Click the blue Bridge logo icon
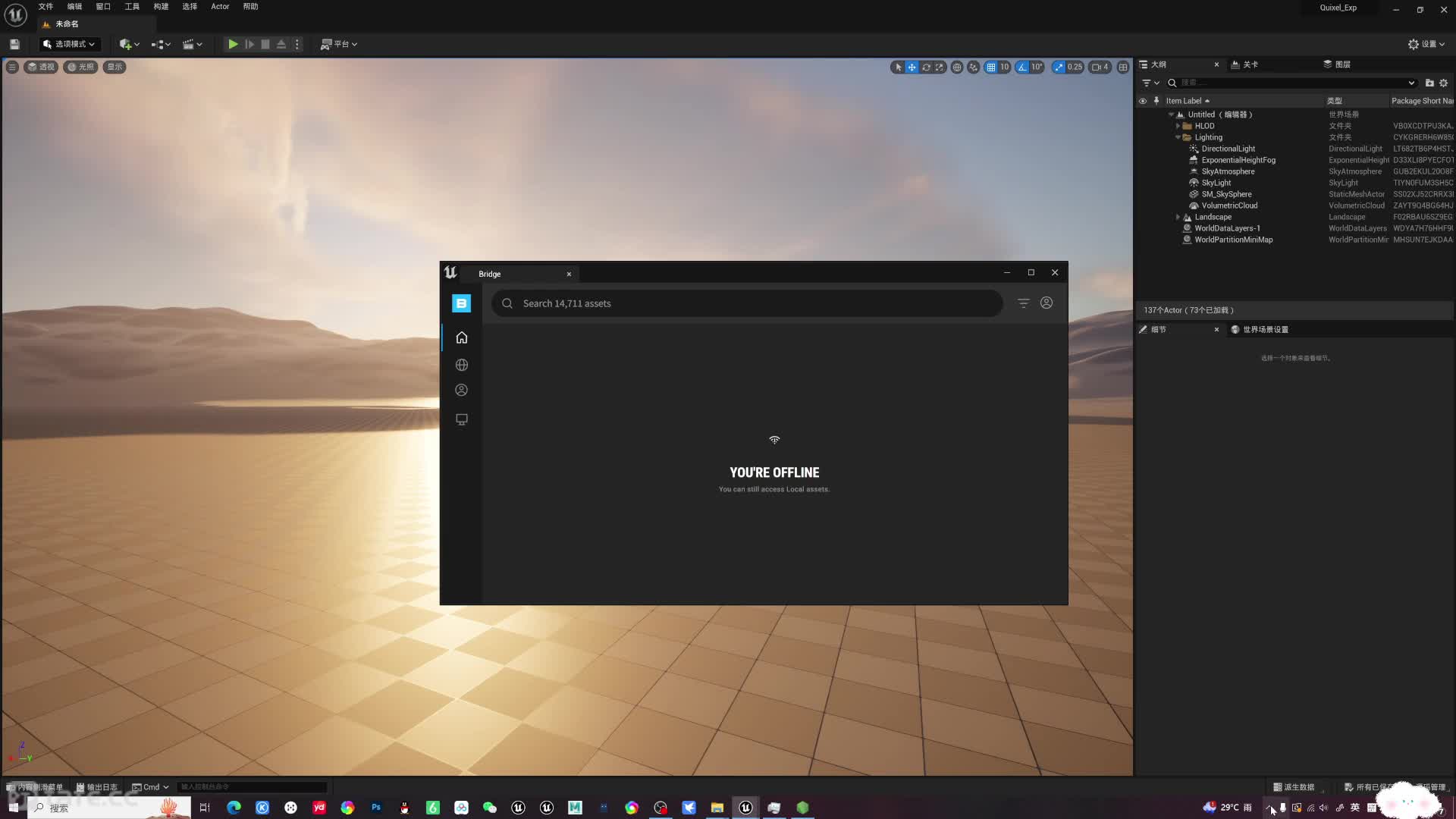The width and height of the screenshot is (1456, 819). 461,303
